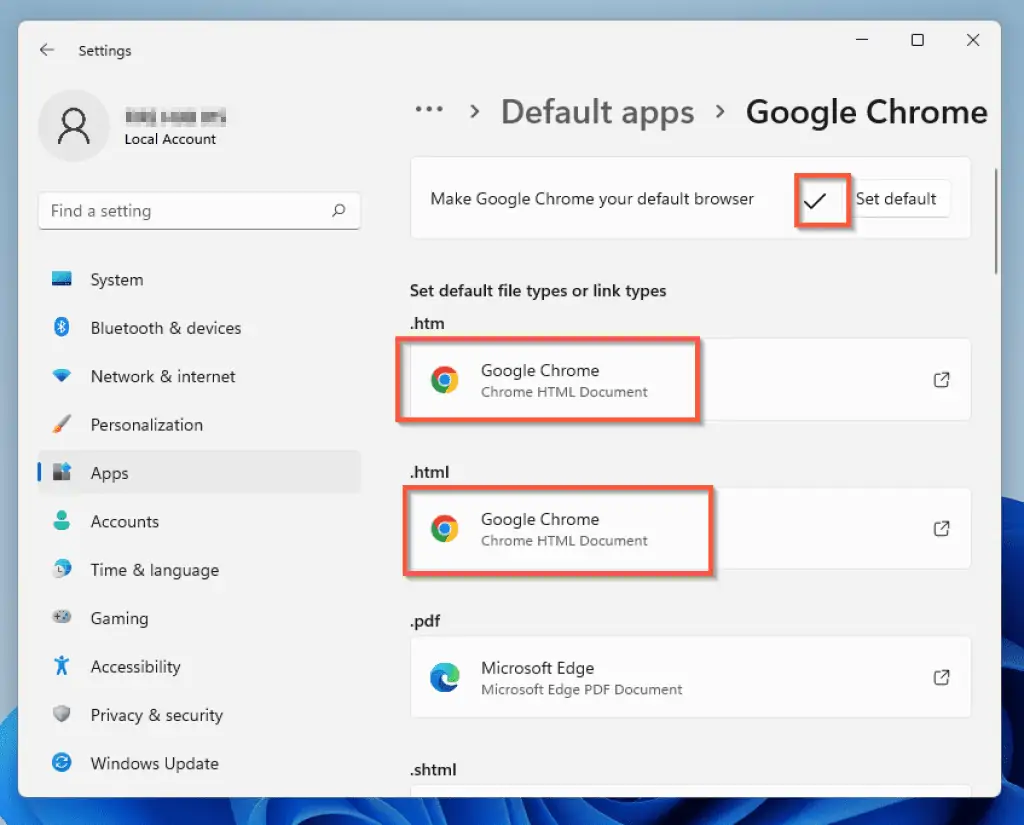The height and width of the screenshot is (825, 1024).
Task: Click the .shtml file type label
Action: click(433, 769)
